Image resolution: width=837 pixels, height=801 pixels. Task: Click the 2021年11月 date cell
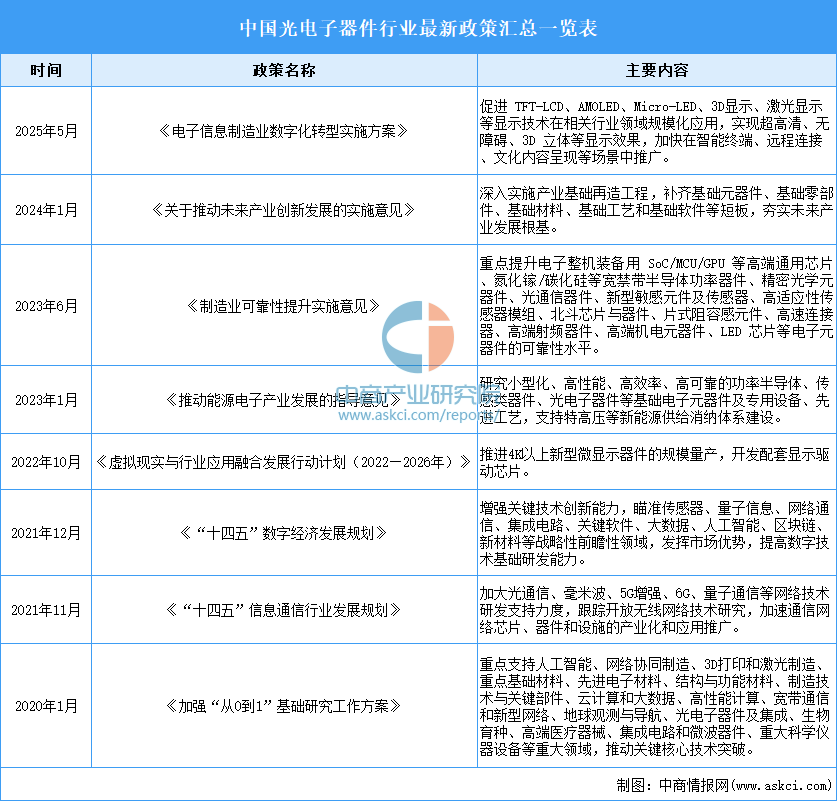pos(46,609)
